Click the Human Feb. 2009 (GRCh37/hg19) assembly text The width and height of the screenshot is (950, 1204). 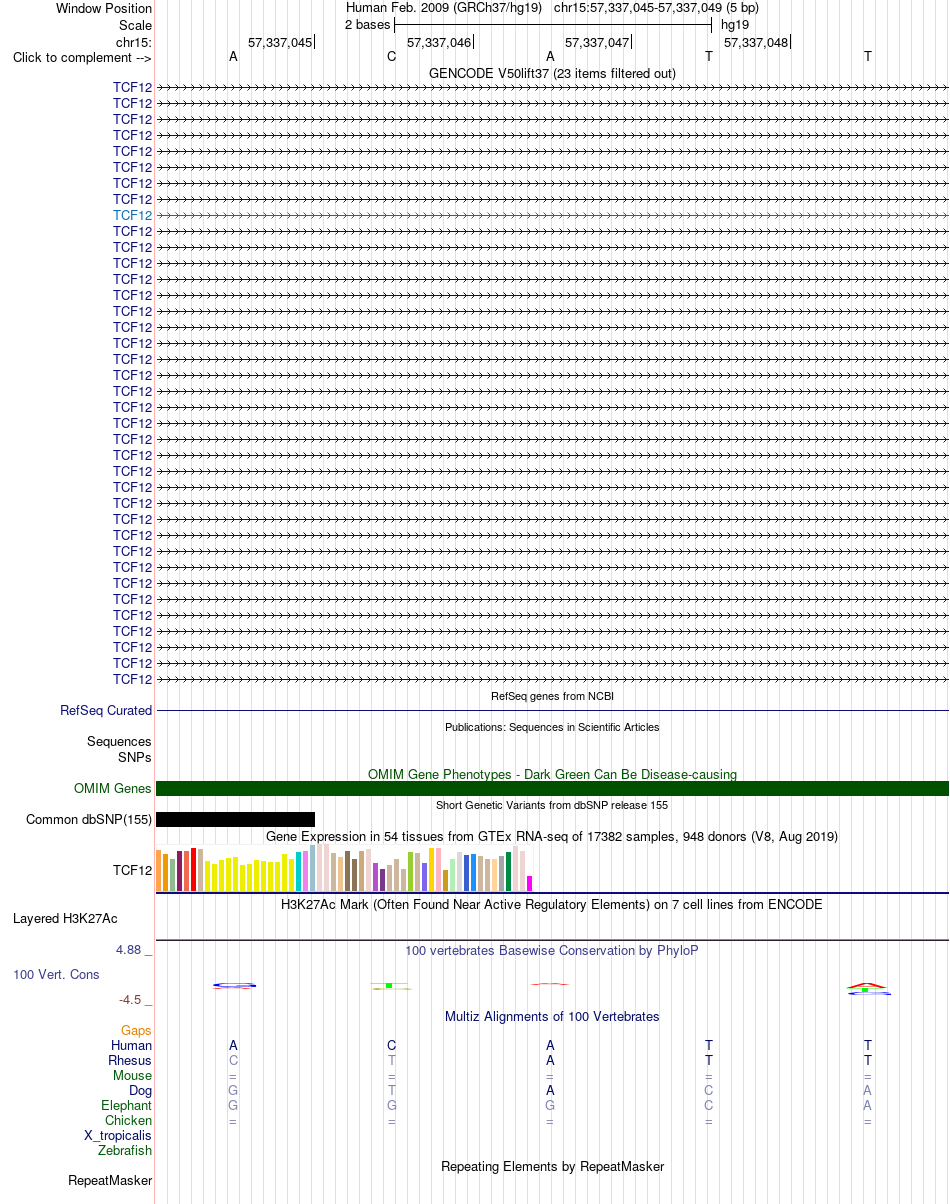[444, 7]
